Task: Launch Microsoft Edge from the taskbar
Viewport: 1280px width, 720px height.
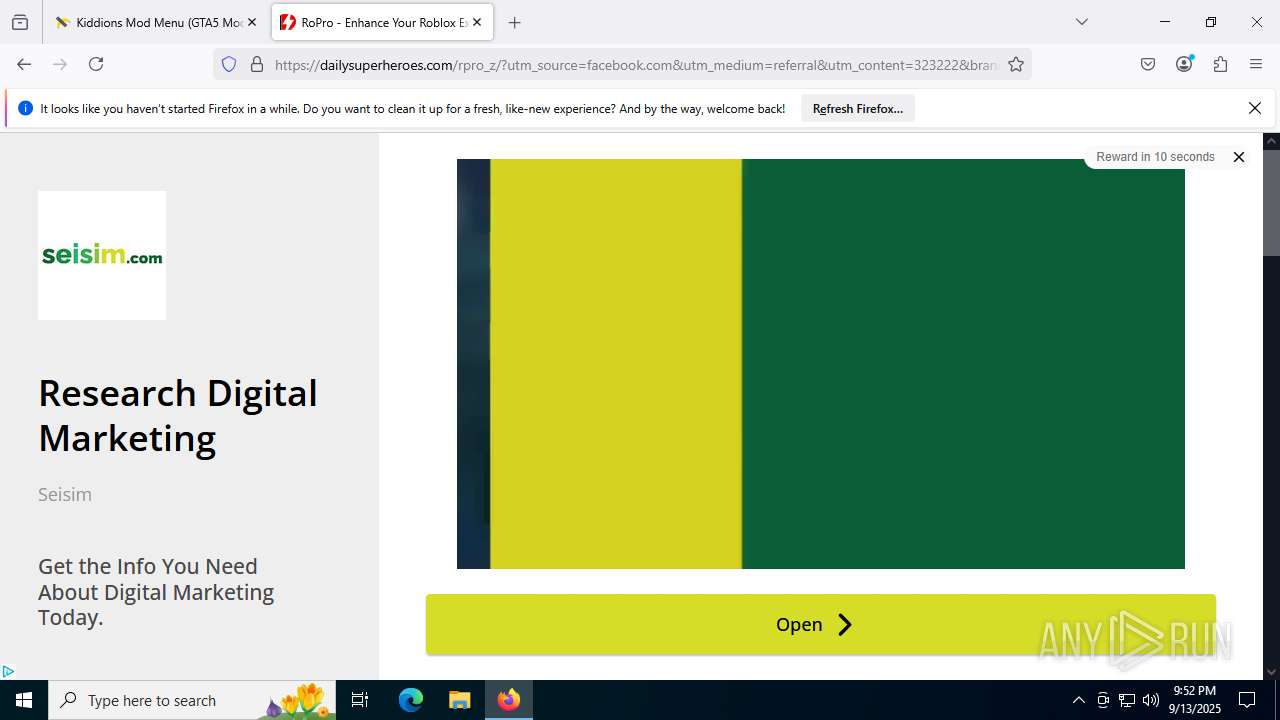Action: (411, 700)
